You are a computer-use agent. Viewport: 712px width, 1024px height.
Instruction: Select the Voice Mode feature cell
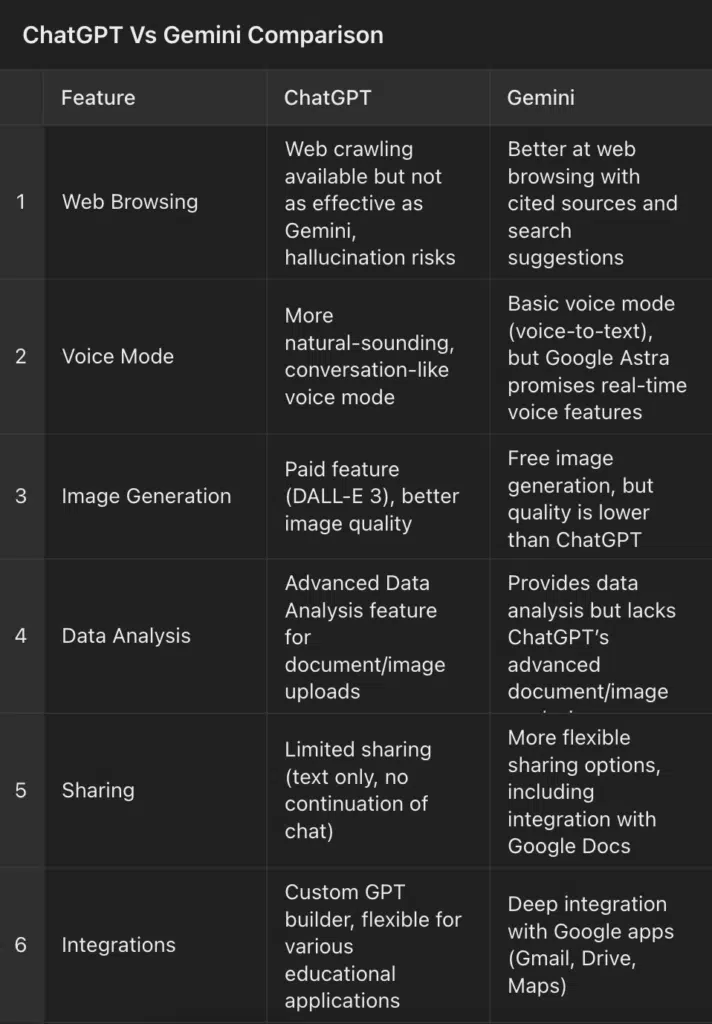(118, 356)
